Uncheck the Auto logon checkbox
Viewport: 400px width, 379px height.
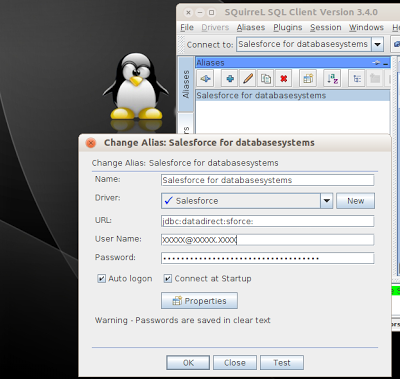[x=101, y=279]
